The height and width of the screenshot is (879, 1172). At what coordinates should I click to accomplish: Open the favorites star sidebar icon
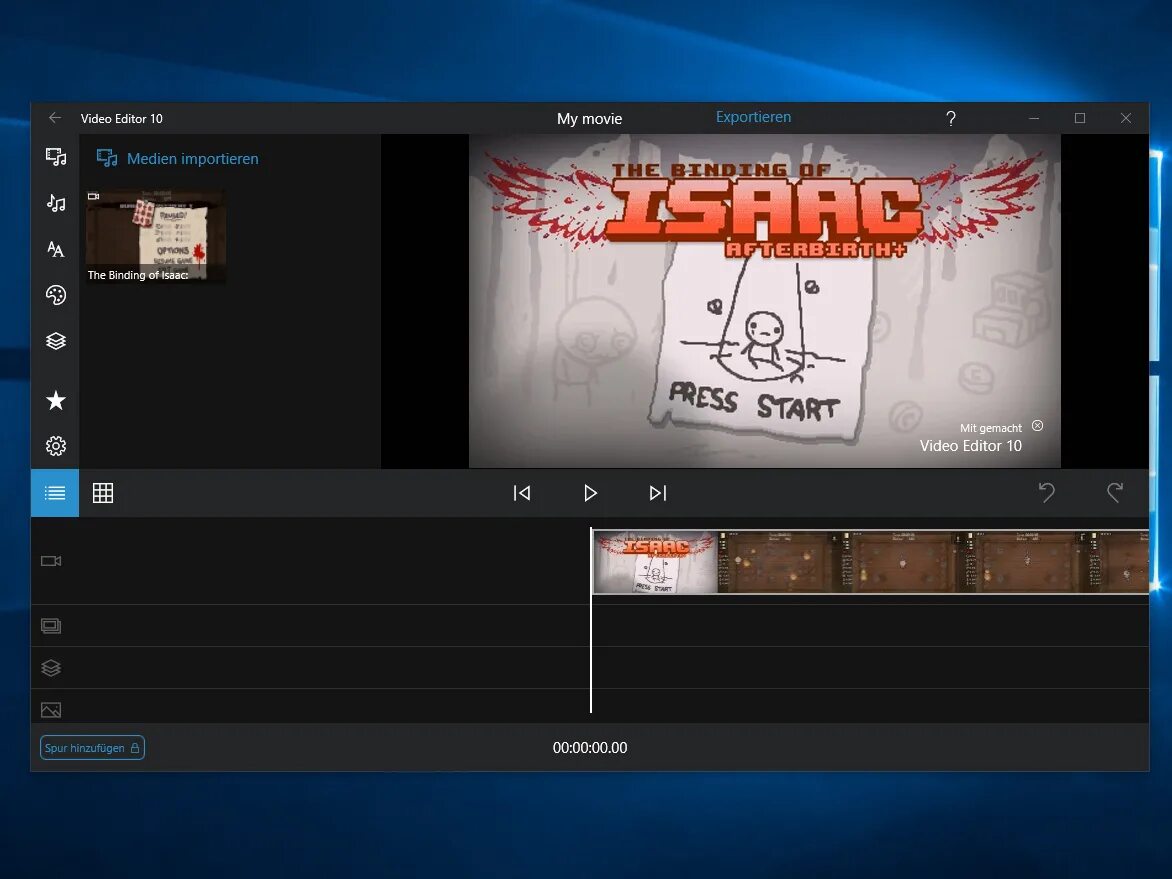point(55,401)
